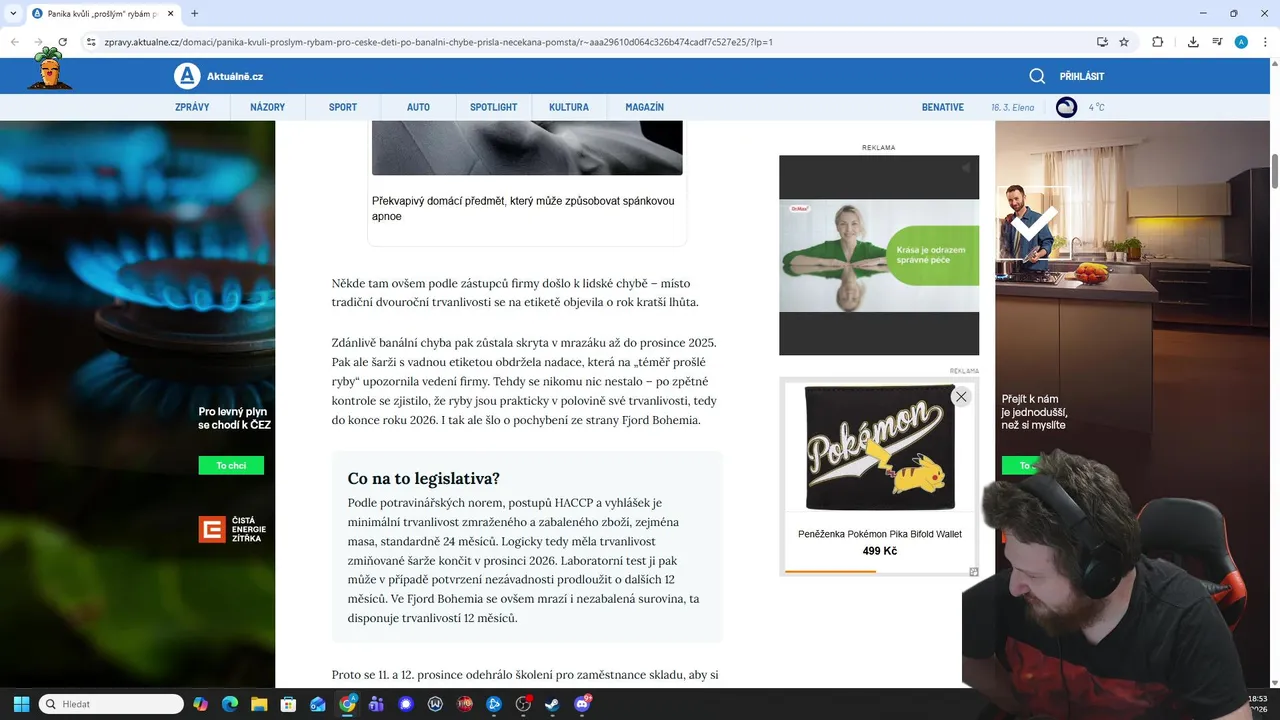Click the 499 Kč price text

pos(880,551)
